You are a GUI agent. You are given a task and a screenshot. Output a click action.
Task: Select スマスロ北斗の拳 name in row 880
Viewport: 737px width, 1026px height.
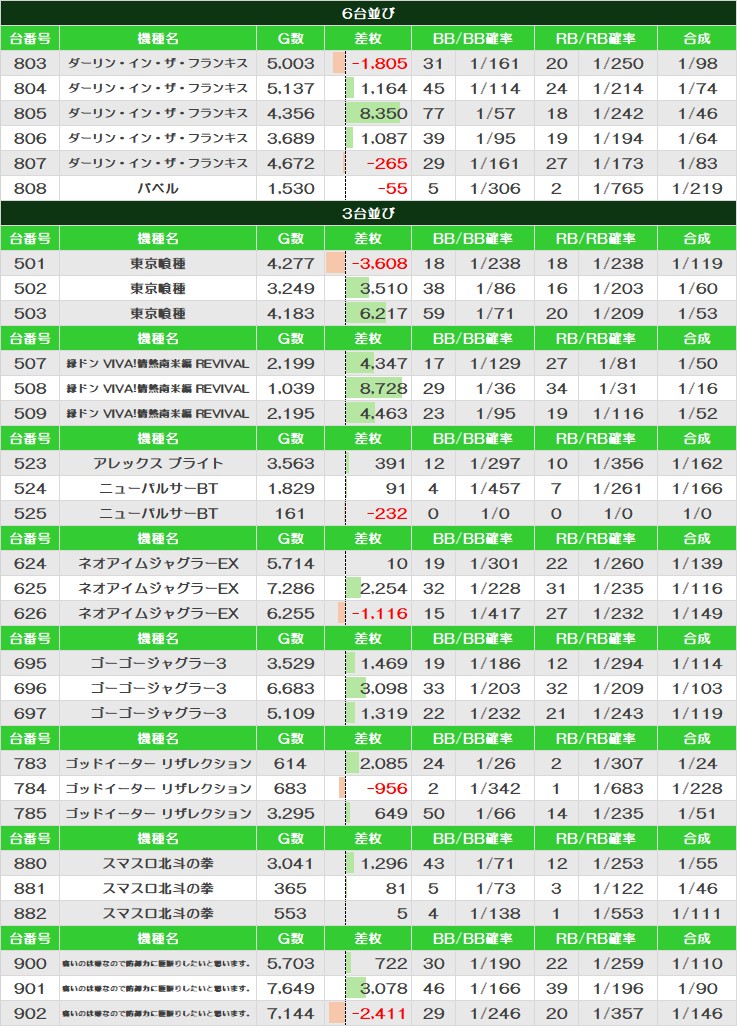(x=158, y=864)
